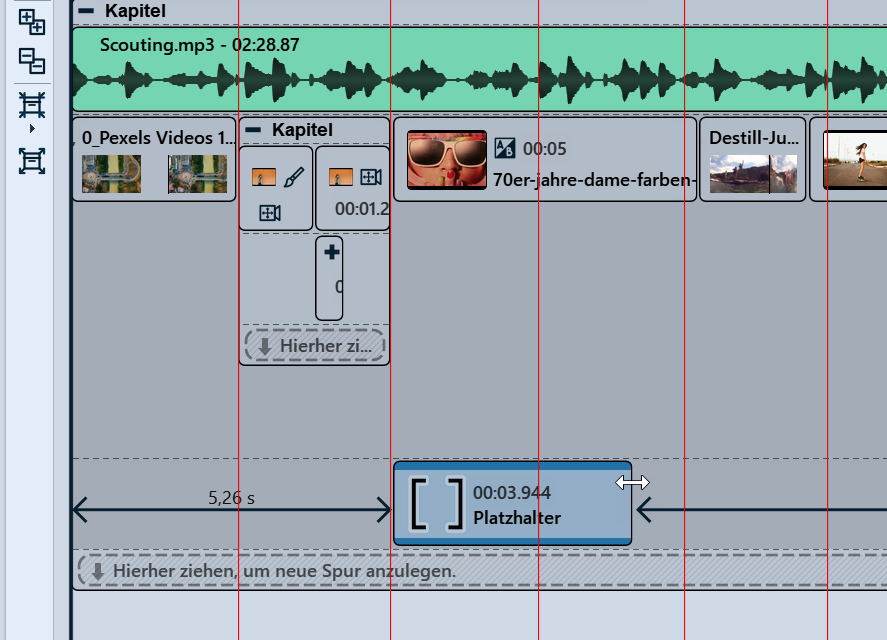Click the A/B transition icon beside 00:05
This screenshot has height=640, width=887.
(505, 149)
